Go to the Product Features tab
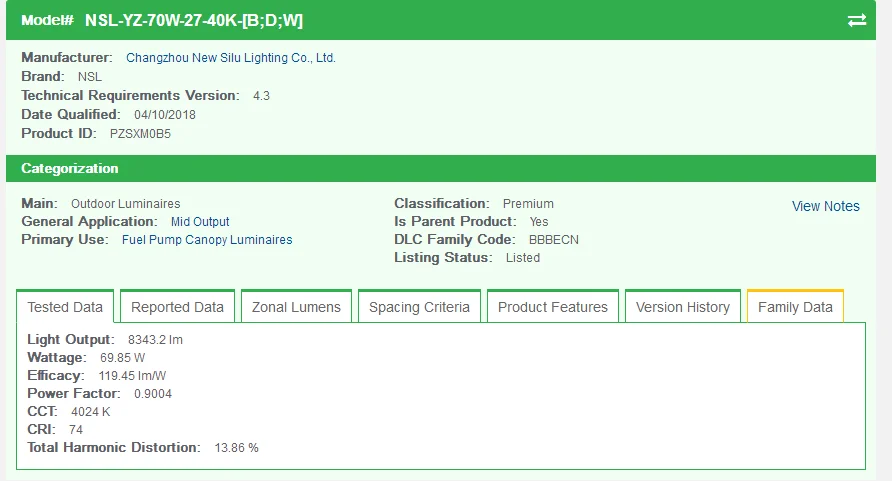This screenshot has width=892, height=481. click(x=552, y=307)
